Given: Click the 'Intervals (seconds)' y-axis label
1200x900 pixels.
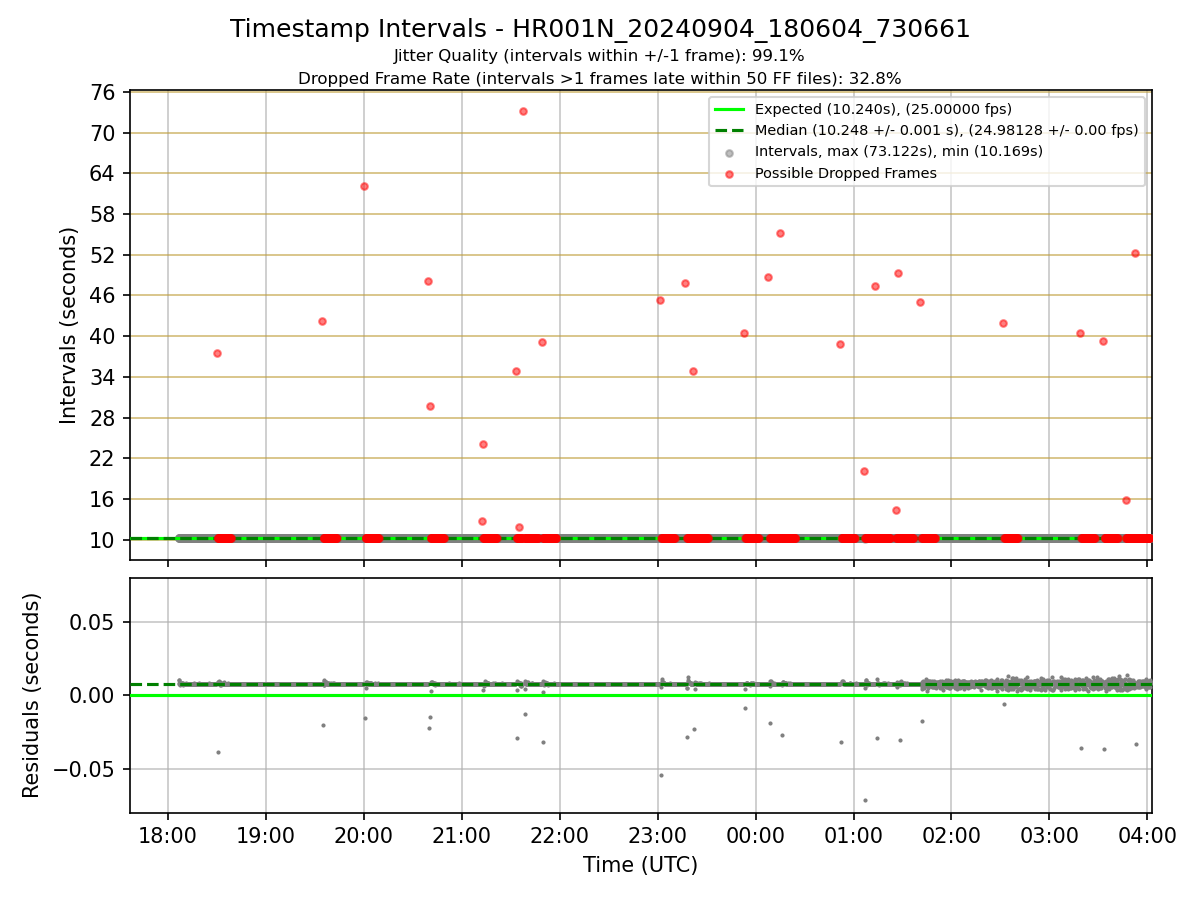Looking at the screenshot, I should point(68,325).
